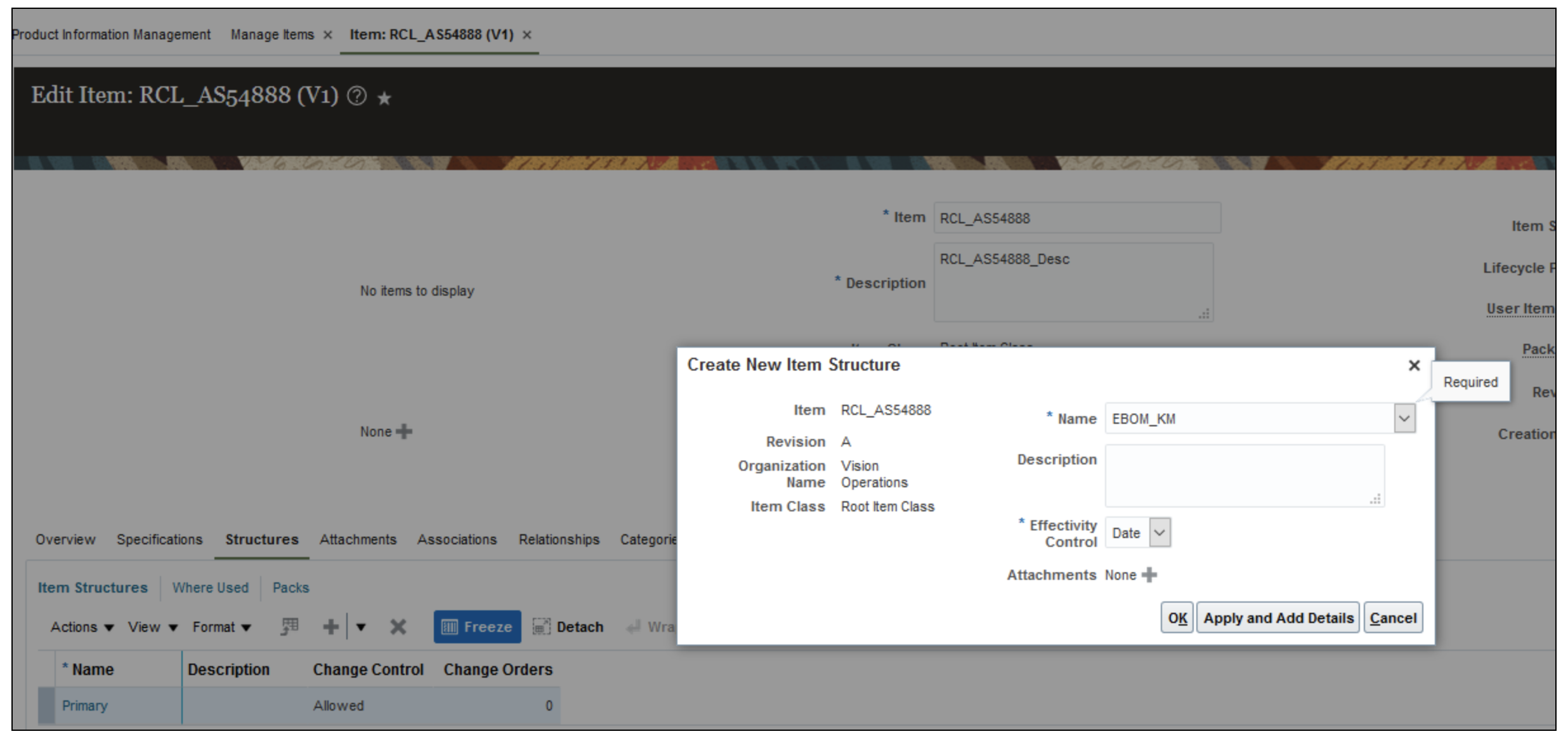The height and width of the screenshot is (741, 1568).
Task: Open the Specifications tab
Action: [x=159, y=539]
